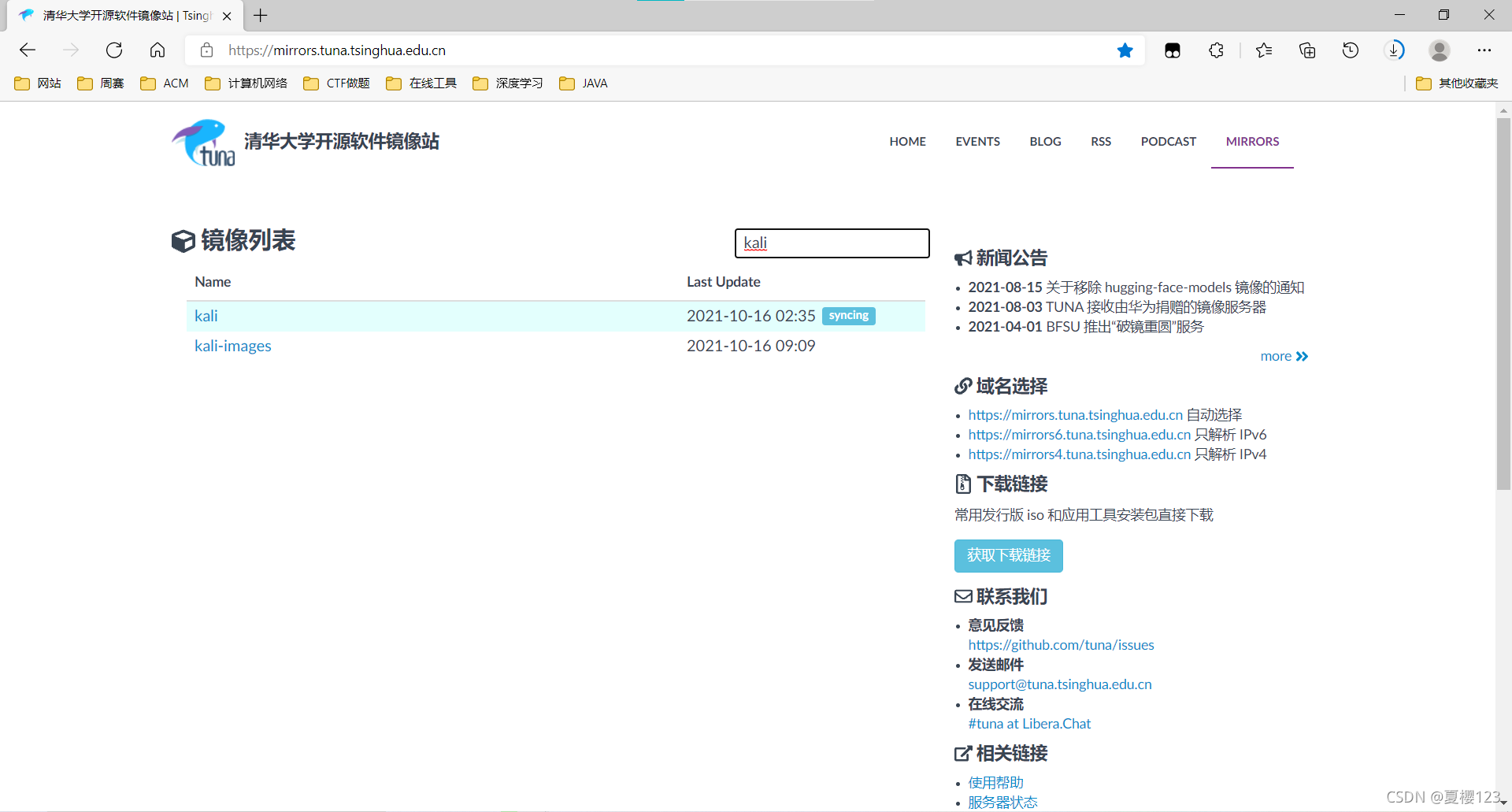Click the browser back arrow
Viewport: 1512px width, 812px height.
pyautogui.click(x=28, y=50)
